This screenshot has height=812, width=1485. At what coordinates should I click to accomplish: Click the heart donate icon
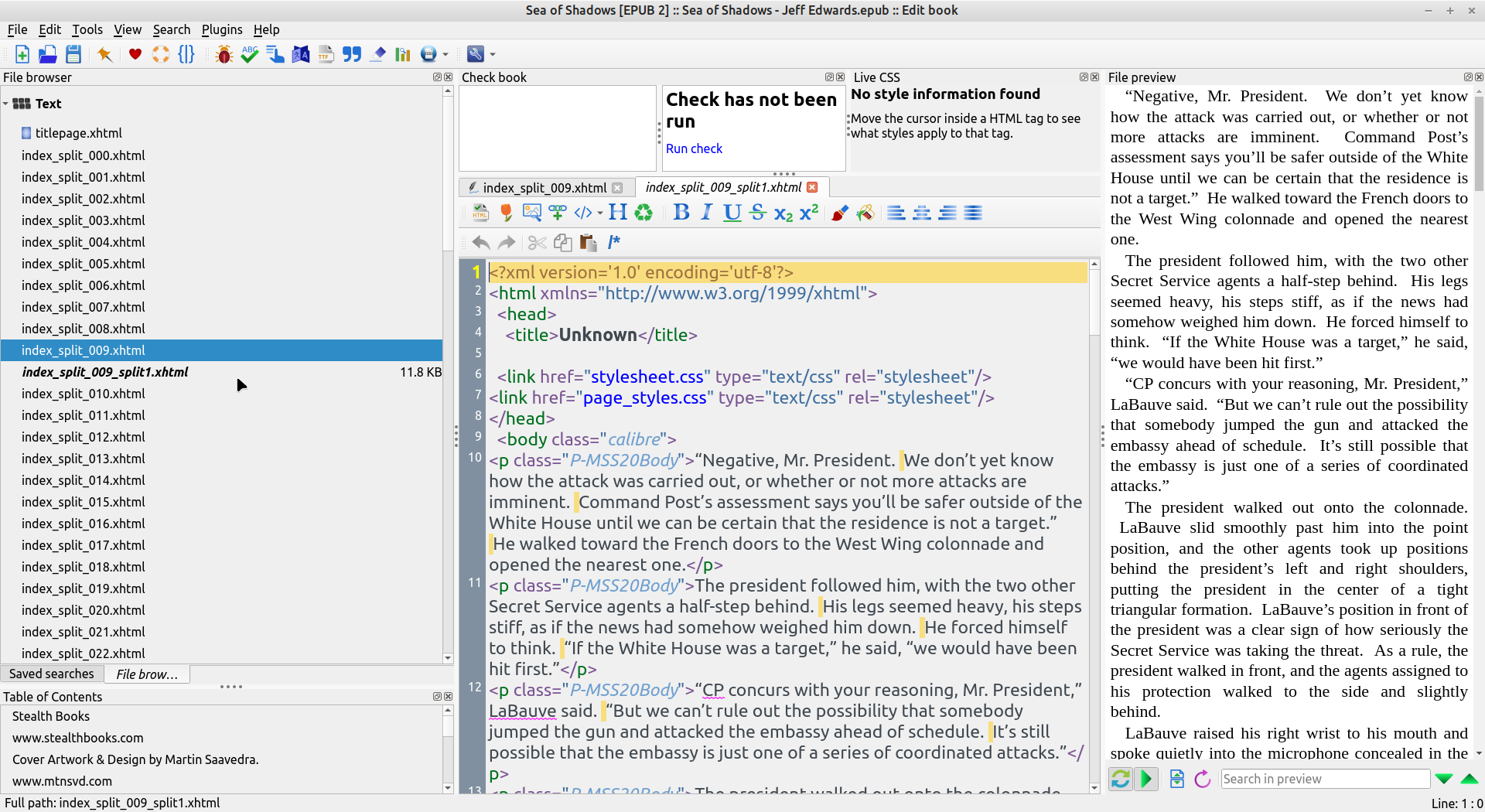click(135, 54)
